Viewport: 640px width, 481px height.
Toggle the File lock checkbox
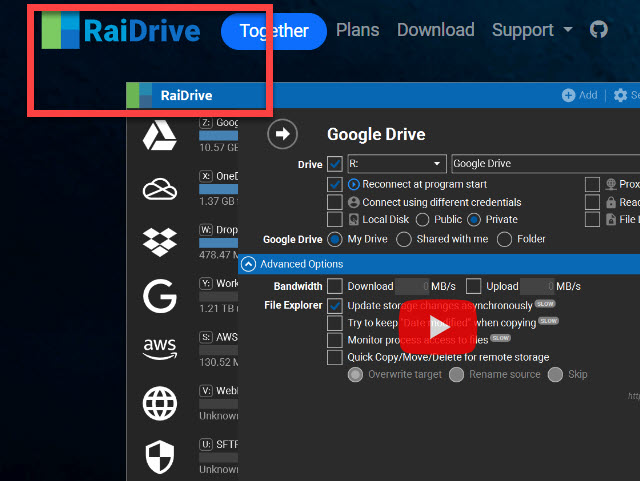tap(592, 219)
